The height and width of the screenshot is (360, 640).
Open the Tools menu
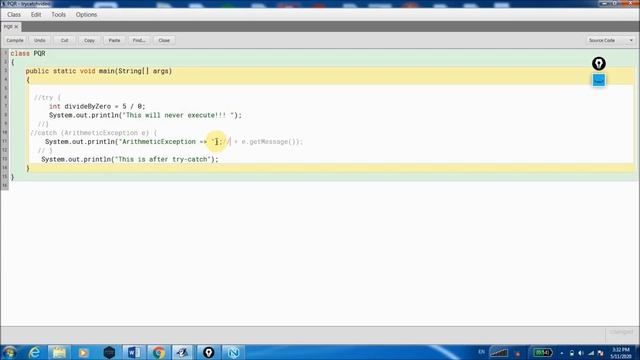pos(58,15)
